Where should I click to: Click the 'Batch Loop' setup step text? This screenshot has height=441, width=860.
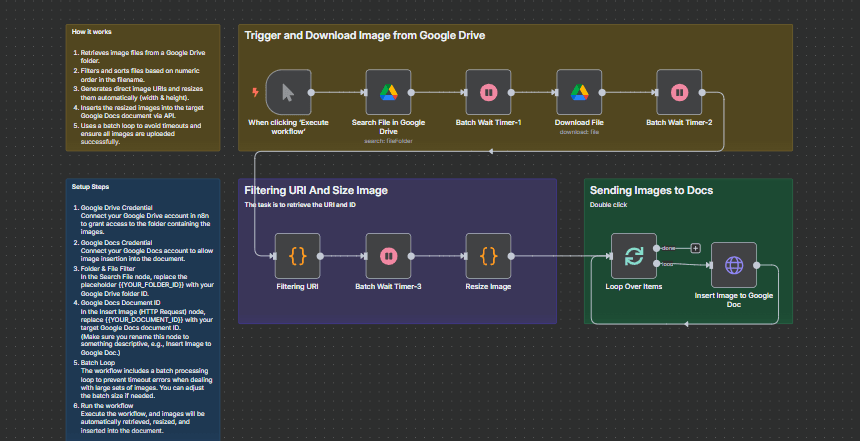pyautogui.click(x=98, y=363)
